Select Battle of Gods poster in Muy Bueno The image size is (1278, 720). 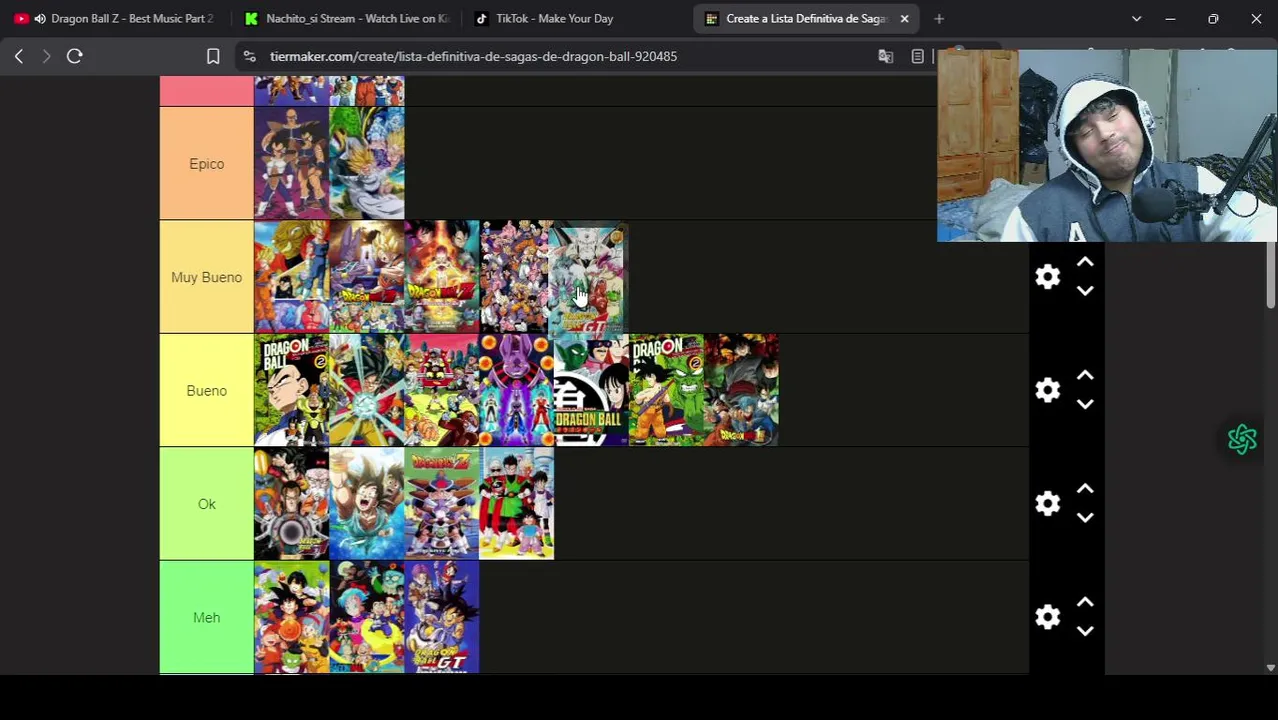(367, 277)
